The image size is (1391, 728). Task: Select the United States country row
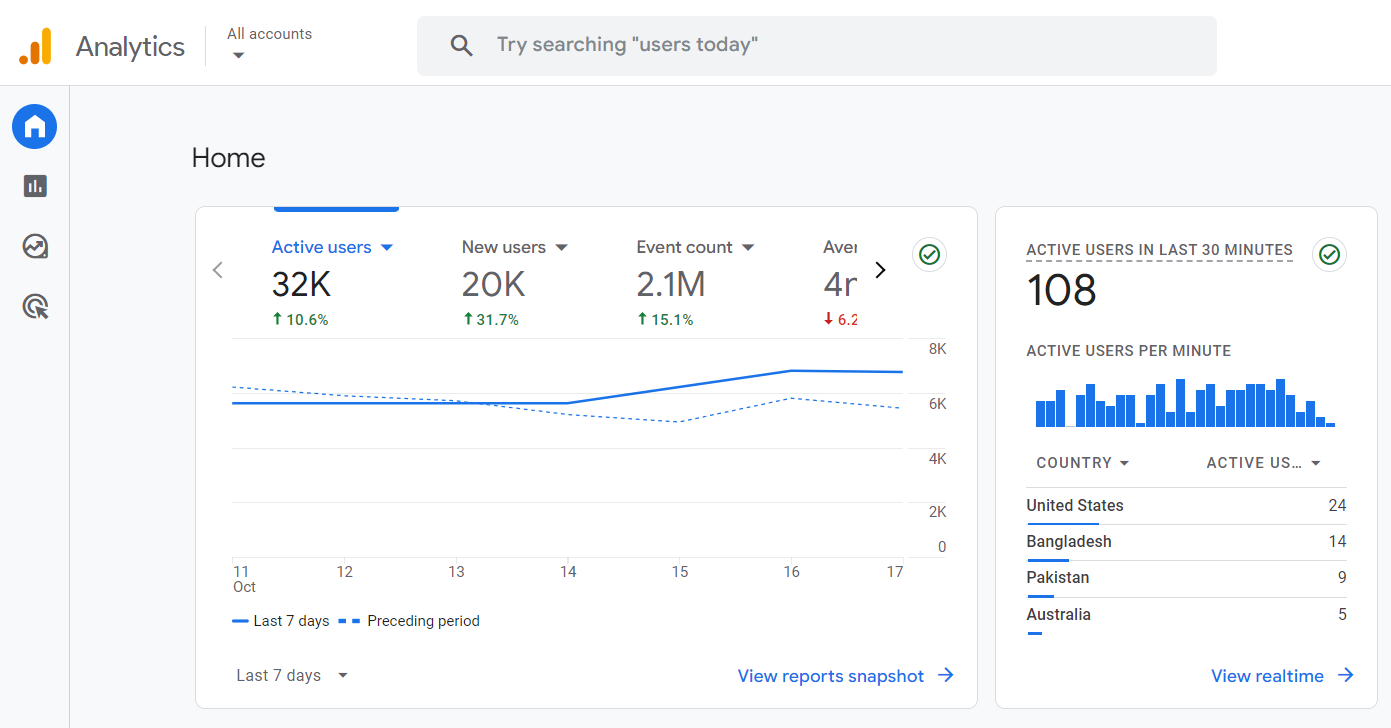point(1074,505)
